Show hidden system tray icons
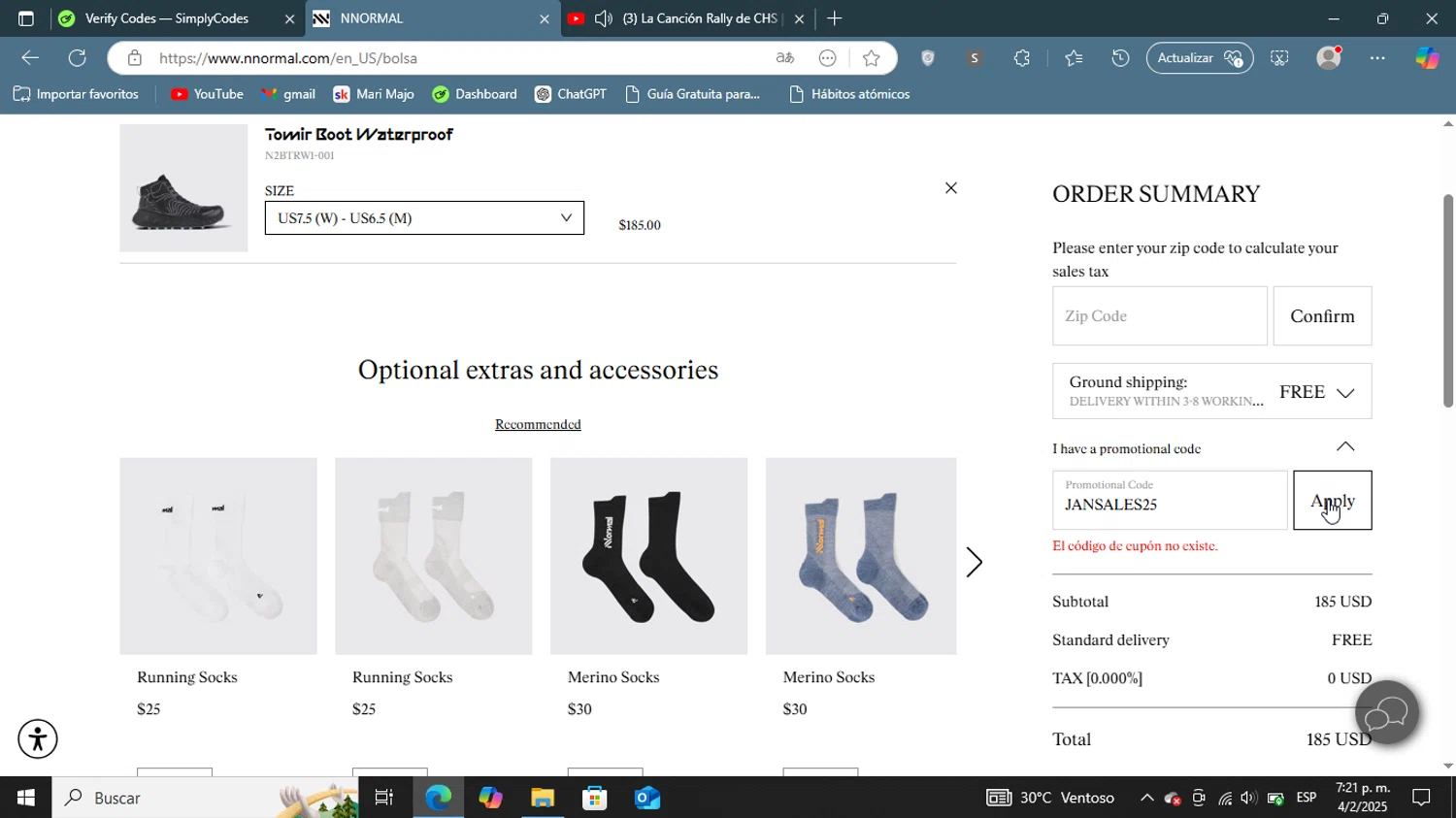Viewport: 1456px width, 818px height. (1146, 798)
